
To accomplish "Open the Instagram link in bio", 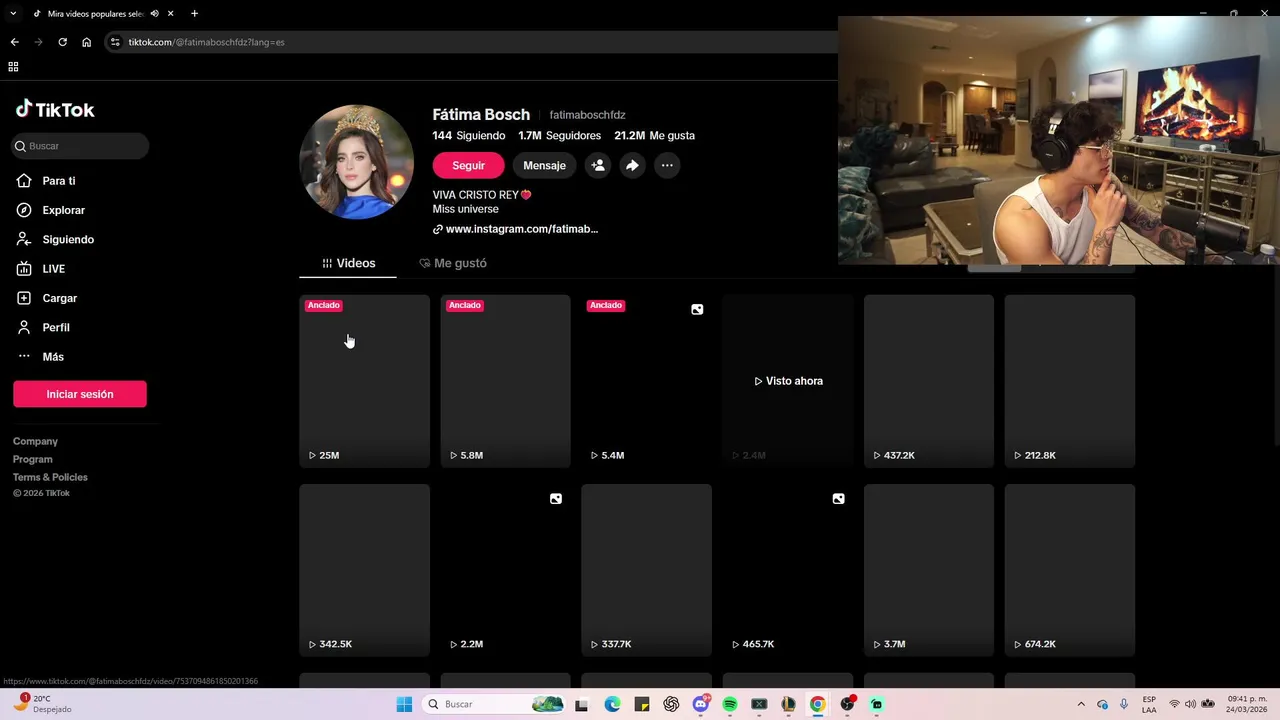I will (516, 229).
